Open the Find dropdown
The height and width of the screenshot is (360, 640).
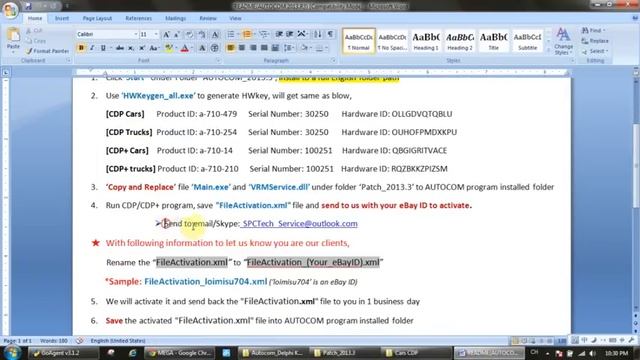click(x=594, y=31)
